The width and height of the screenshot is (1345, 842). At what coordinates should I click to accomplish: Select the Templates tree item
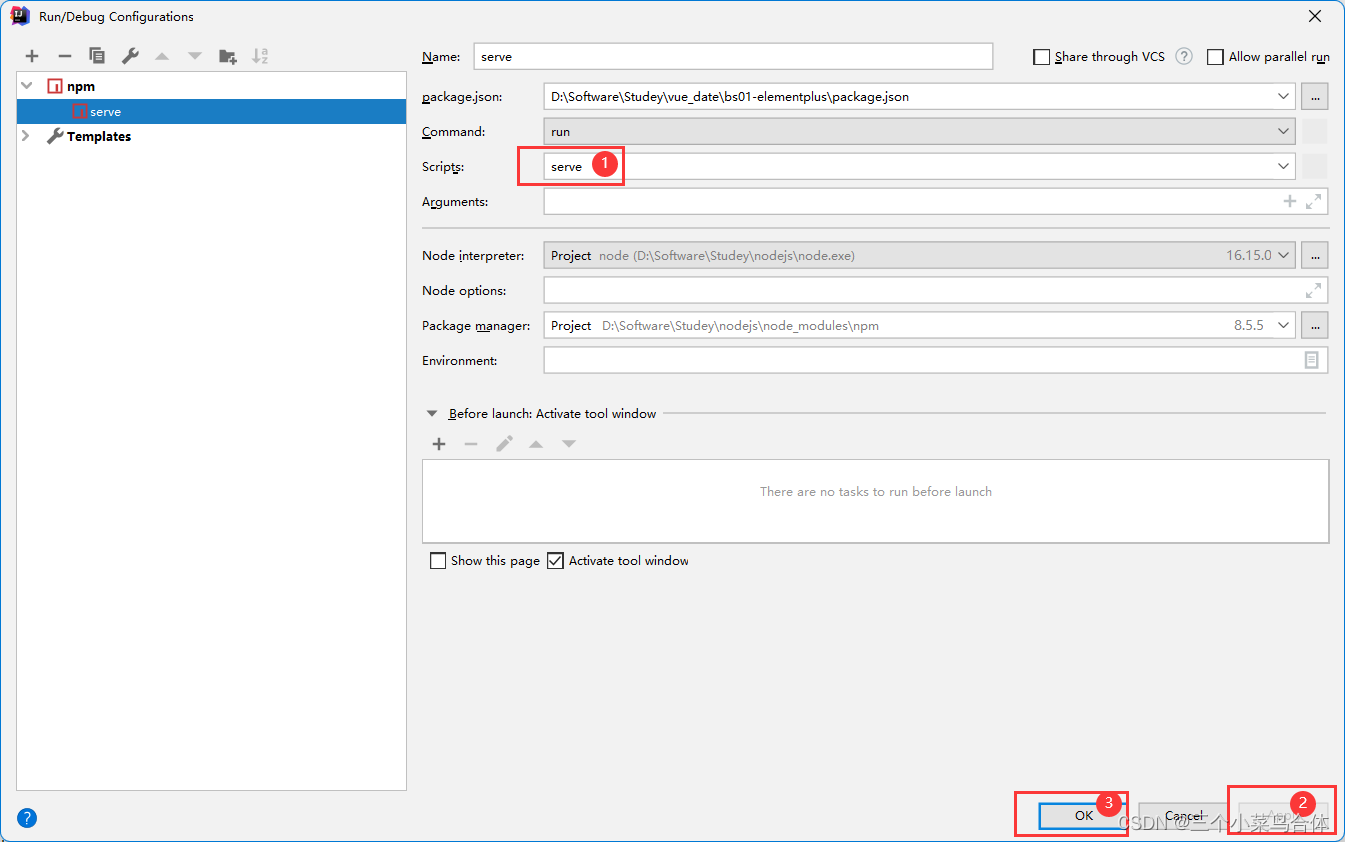click(x=99, y=137)
